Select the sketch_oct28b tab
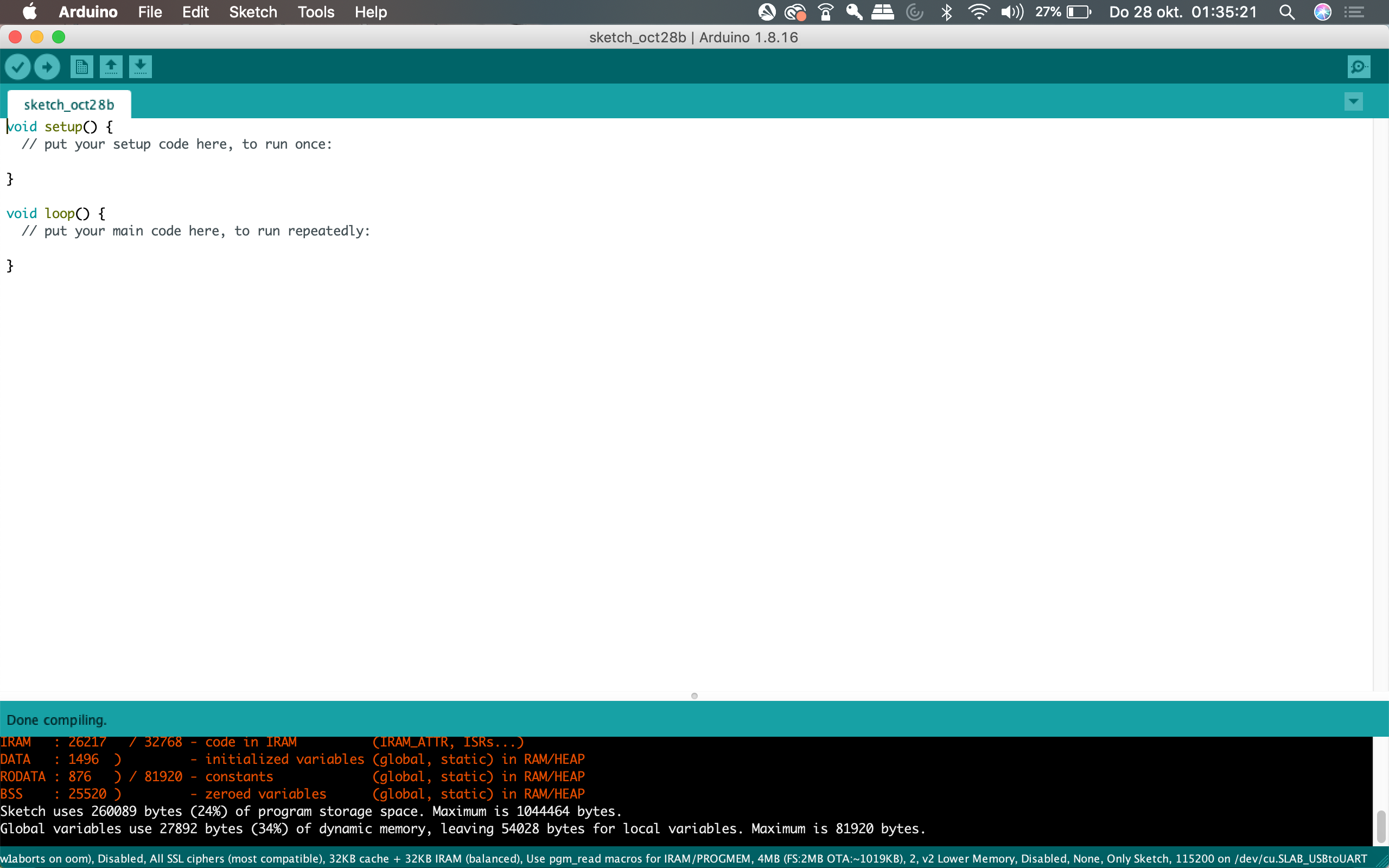The height and width of the screenshot is (868, 1389). pyautogui.click(x=69, y=105)
